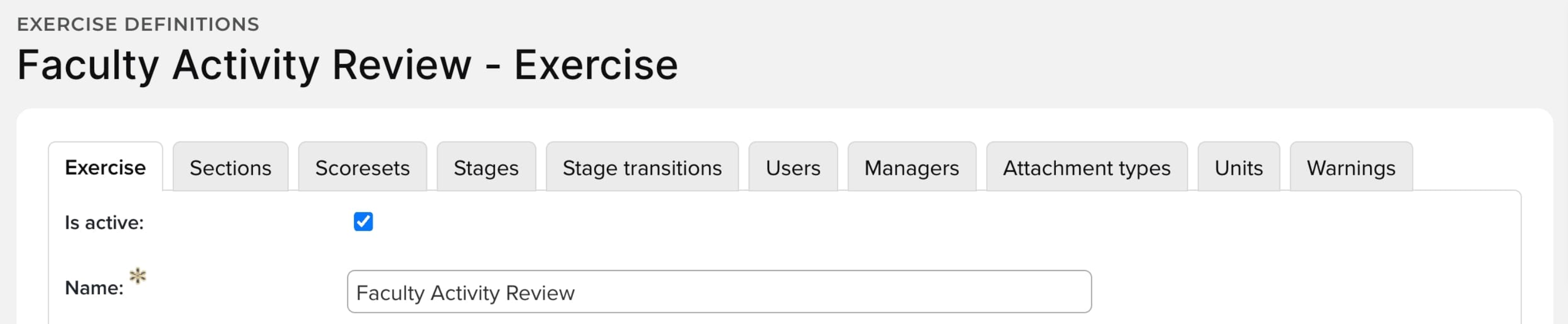
Task: Open the Stage transitions tab
Action: 642,167
